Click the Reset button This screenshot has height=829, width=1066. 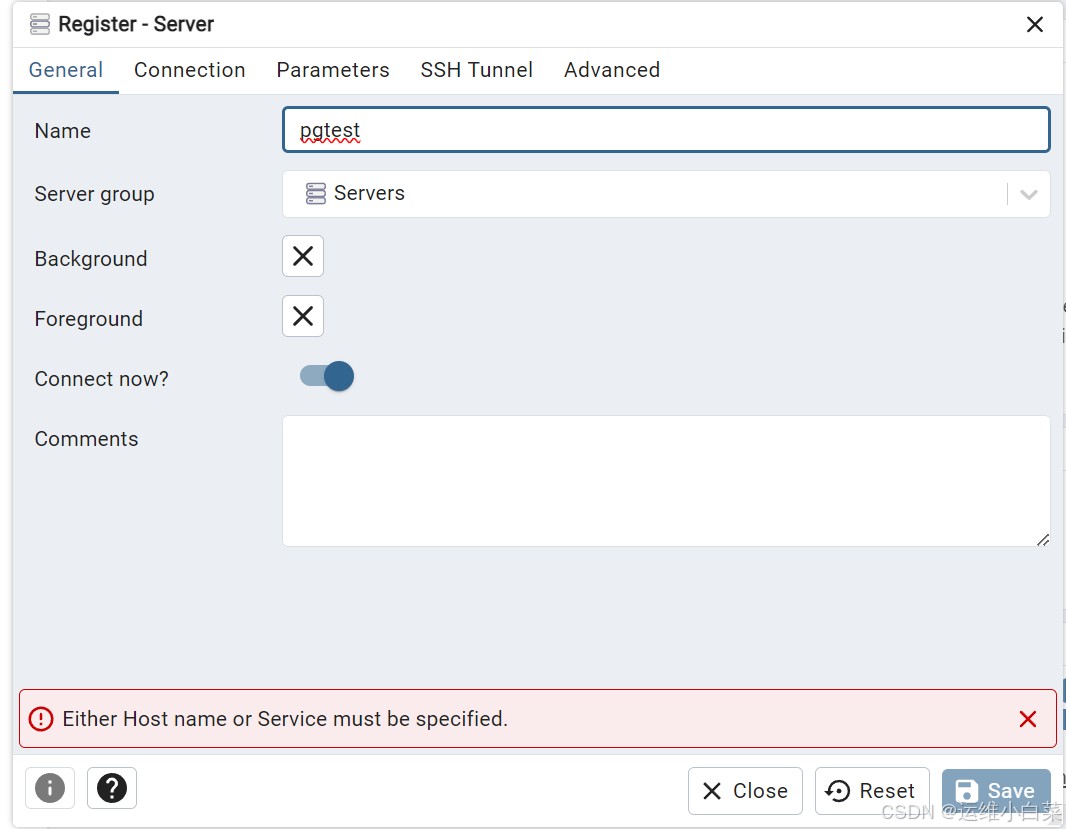pos(872,791)
